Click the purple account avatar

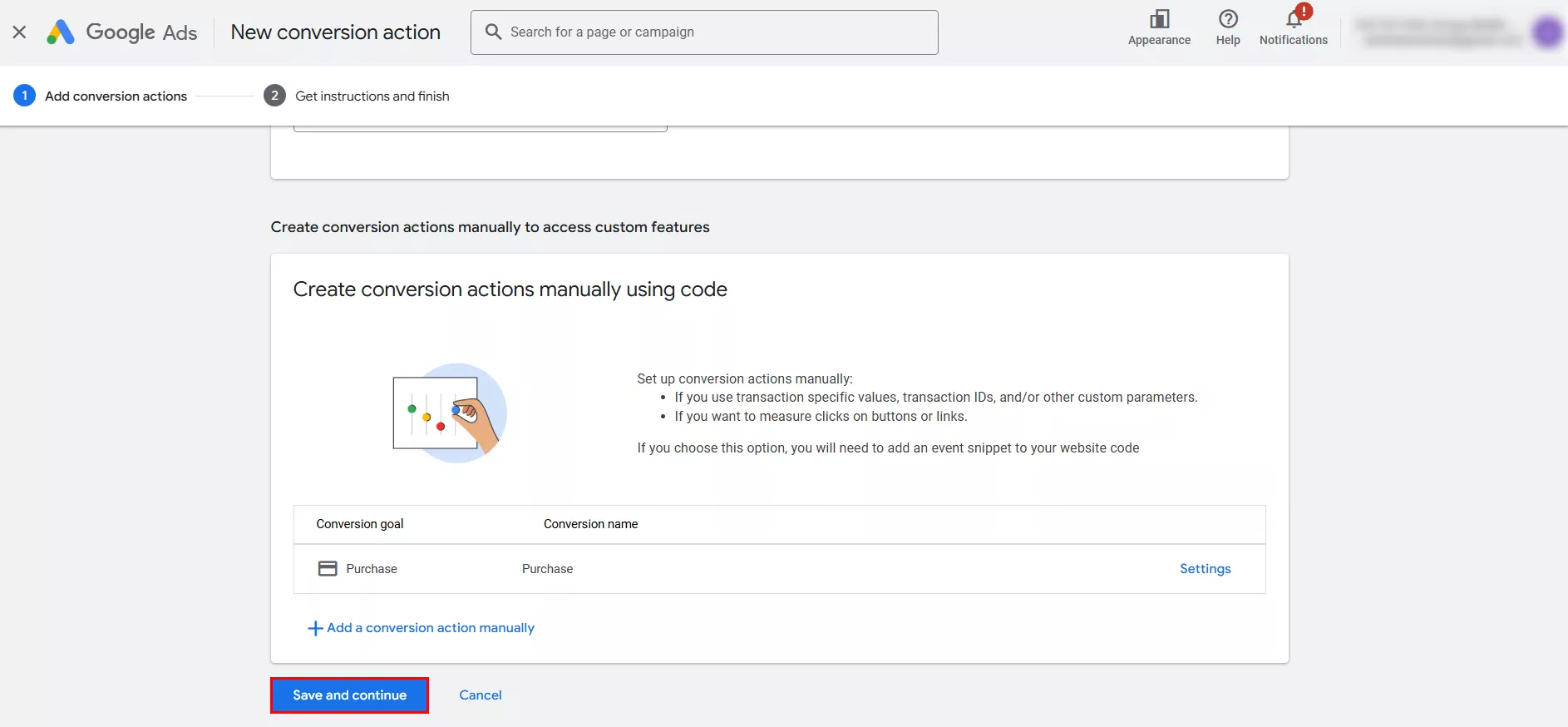point(1547,32)
